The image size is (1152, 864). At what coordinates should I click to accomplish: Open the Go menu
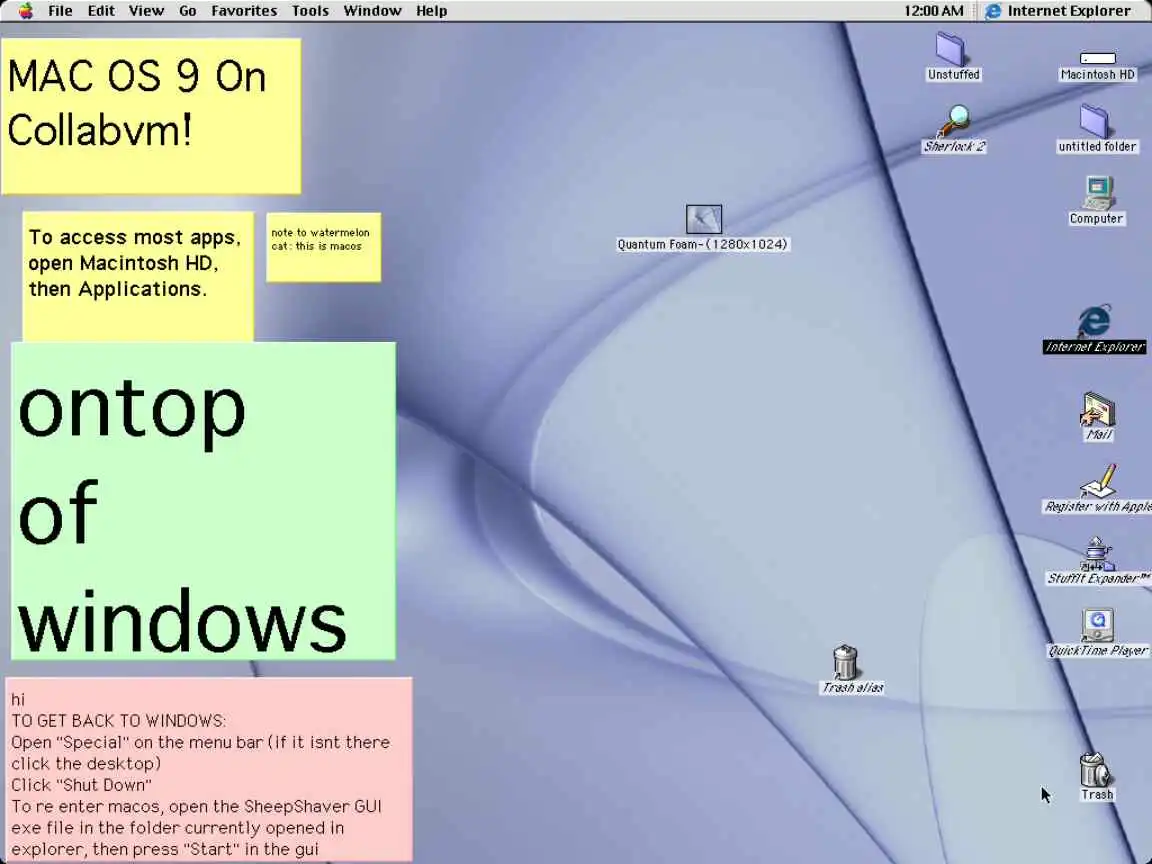click(187, 11)
